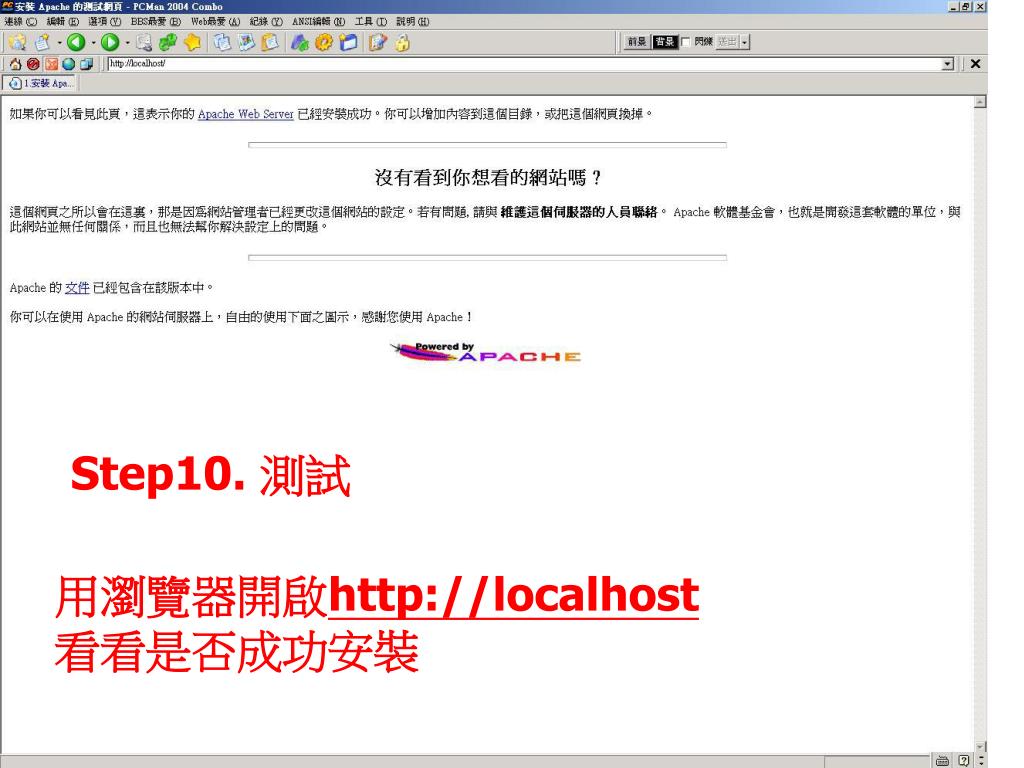Image resolution: width=1024 pixels, height=768 pixels.
Task: Go forward with the green right arrow
Action: (110, 42)
